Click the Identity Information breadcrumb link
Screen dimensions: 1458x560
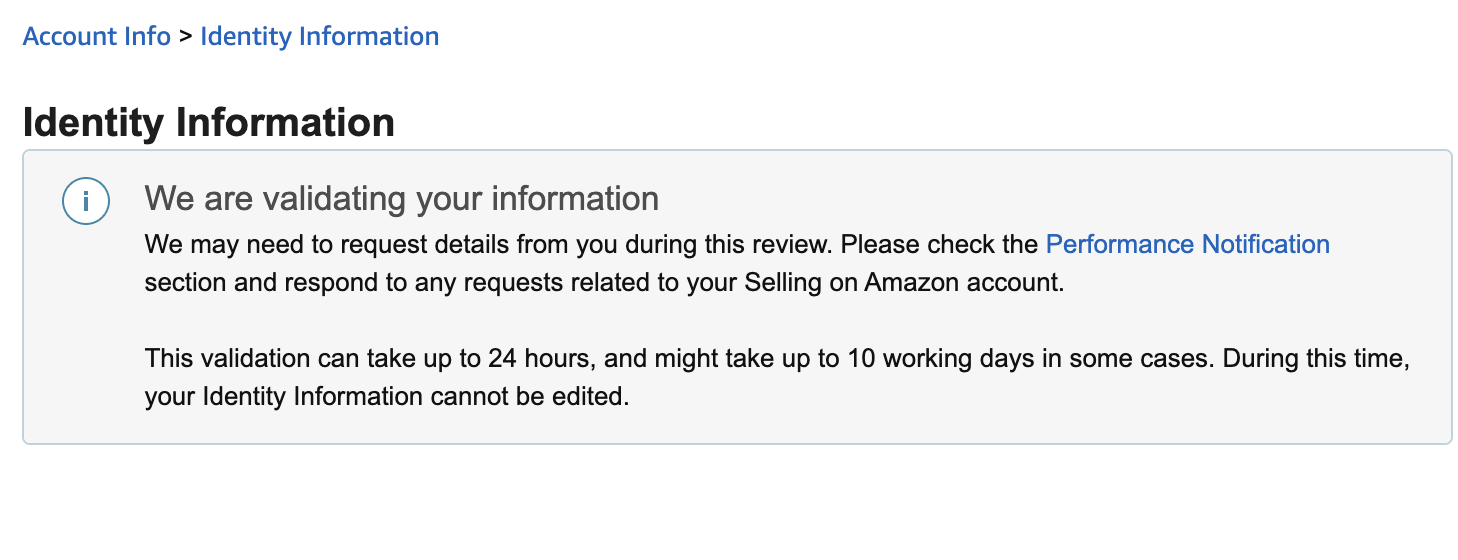[x=319, y=37]
